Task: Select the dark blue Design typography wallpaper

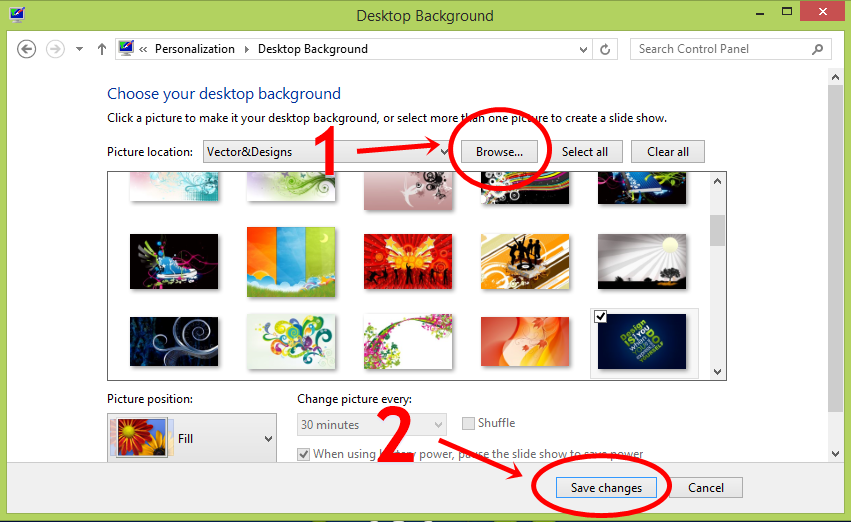Action: (642, 341)
